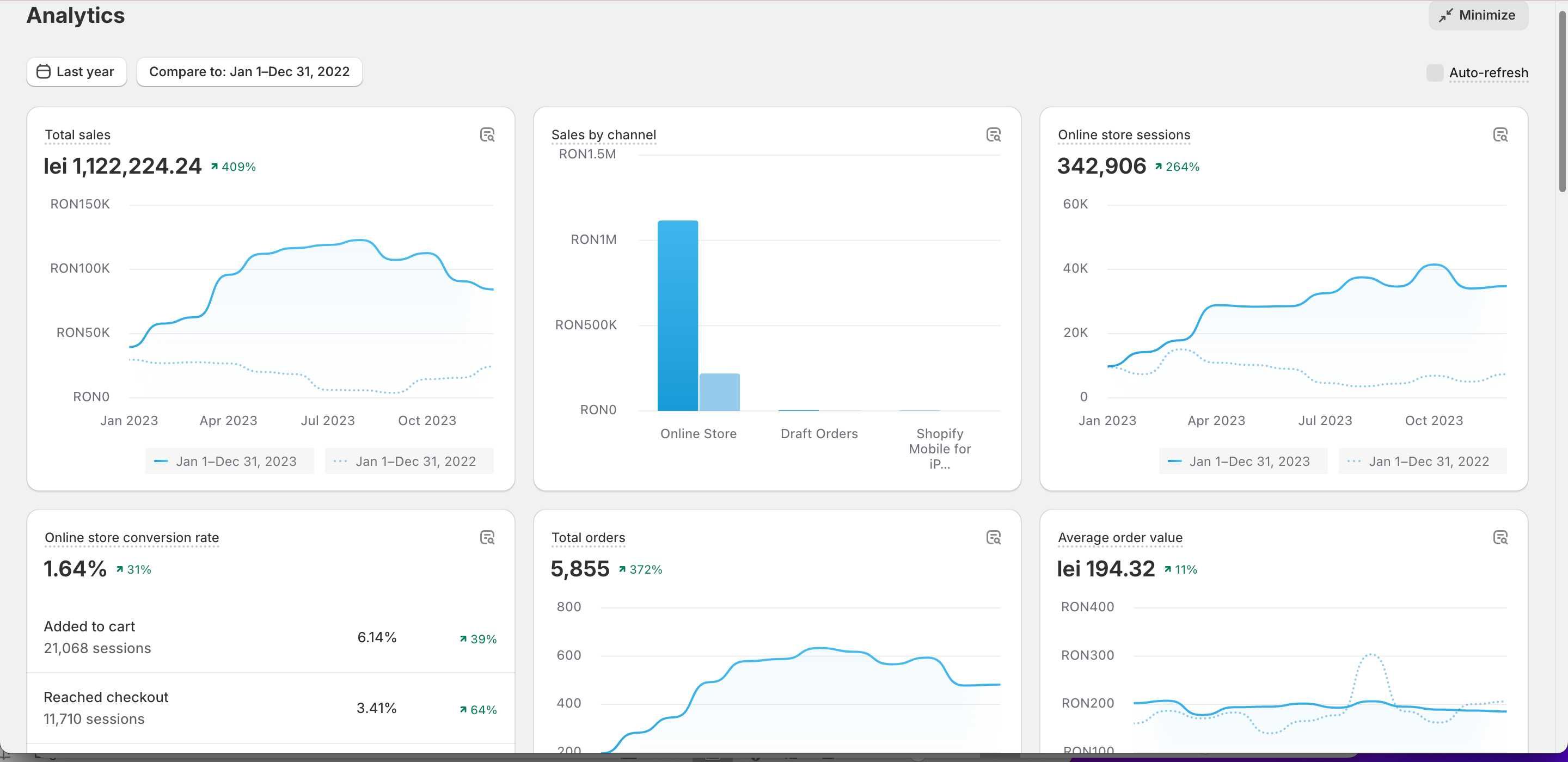Open the Average order value report icon
Viewport: 1568px width, 762px height.
tap(1500, 537)
